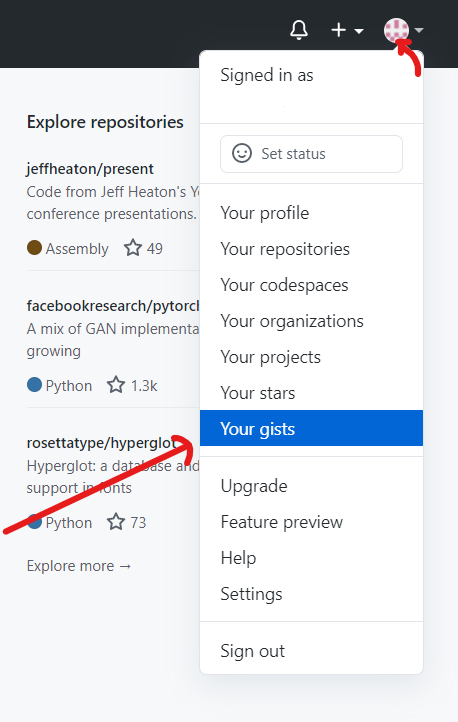Follow the Explore more link
Image resolution: width=458 pixels, height=722 pixels.
pyautogui.click(x=79, y=565)
